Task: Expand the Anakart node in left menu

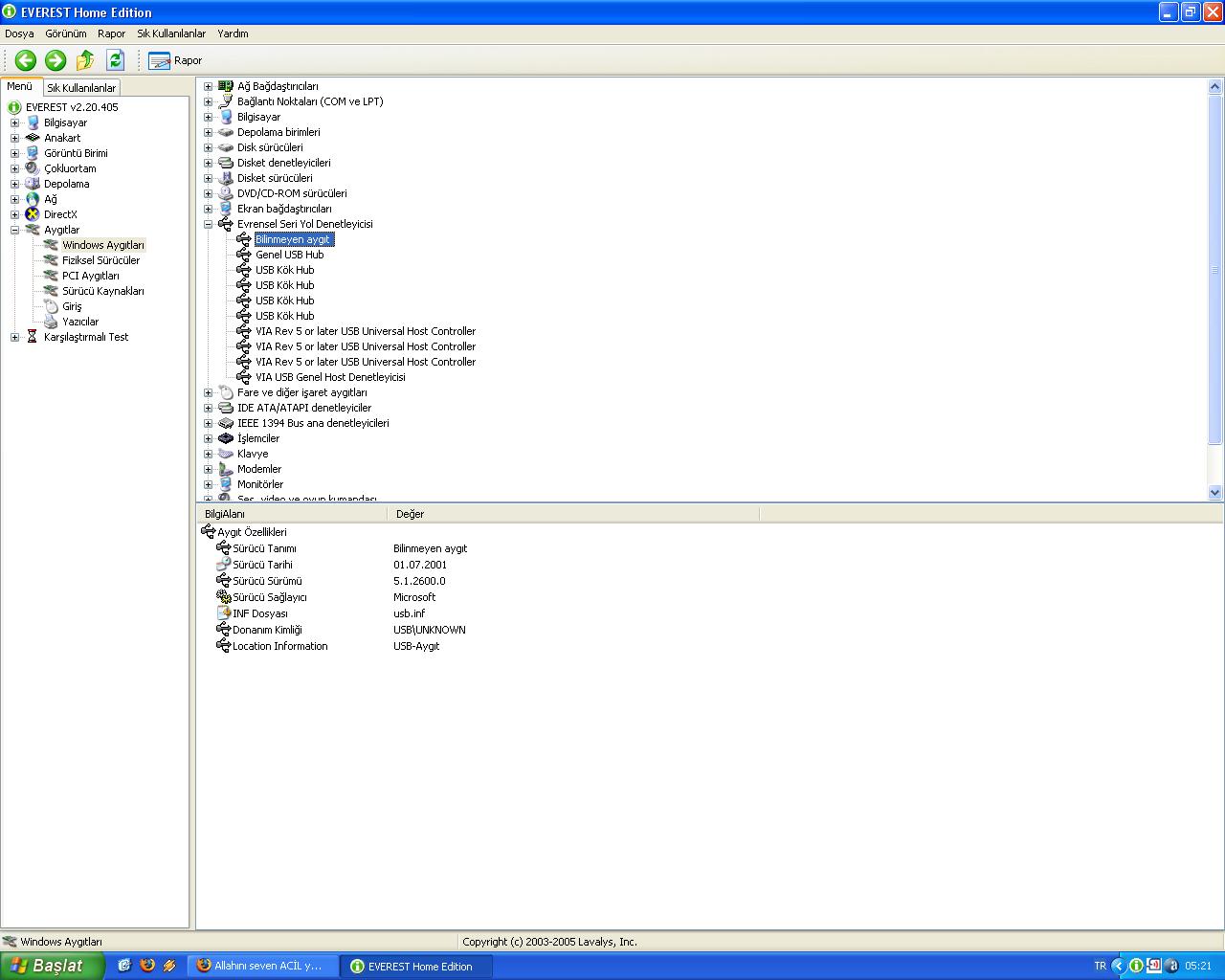Action: point(14,138)
